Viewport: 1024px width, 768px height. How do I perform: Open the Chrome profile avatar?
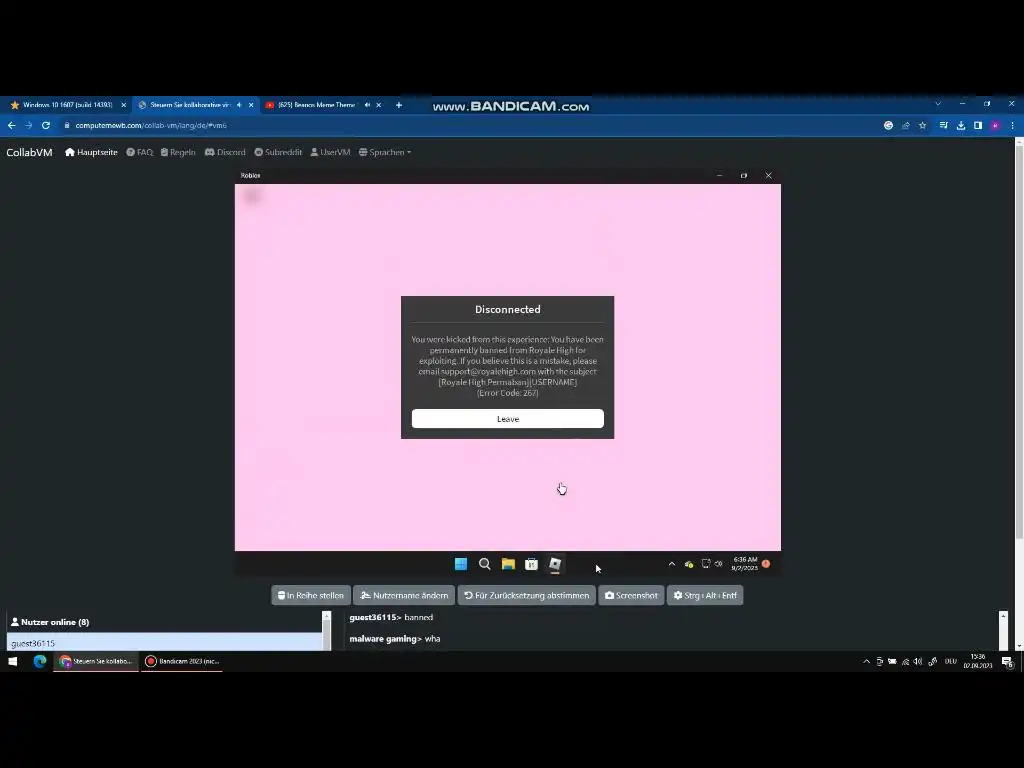point(995,125)
